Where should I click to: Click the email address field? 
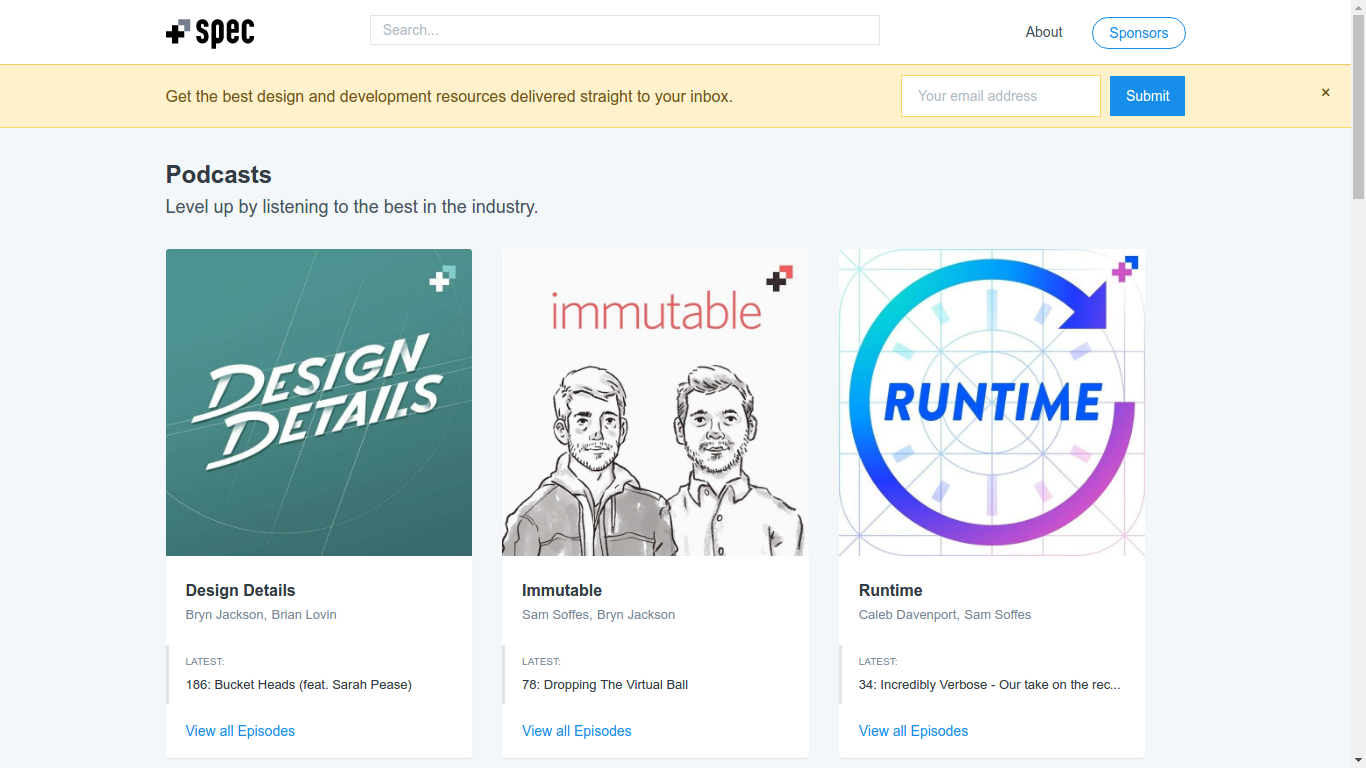[1000, 96]
